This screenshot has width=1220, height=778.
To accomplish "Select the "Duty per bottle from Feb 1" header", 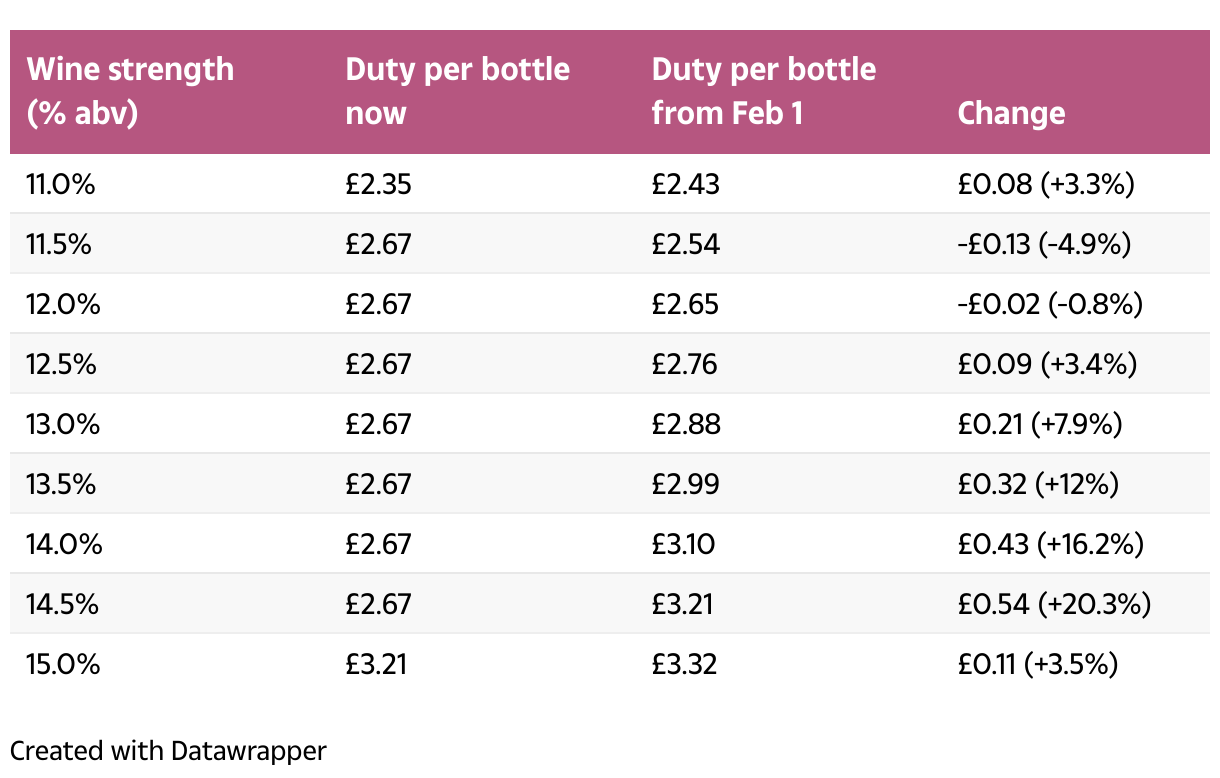I will click(x=763, y=91).
